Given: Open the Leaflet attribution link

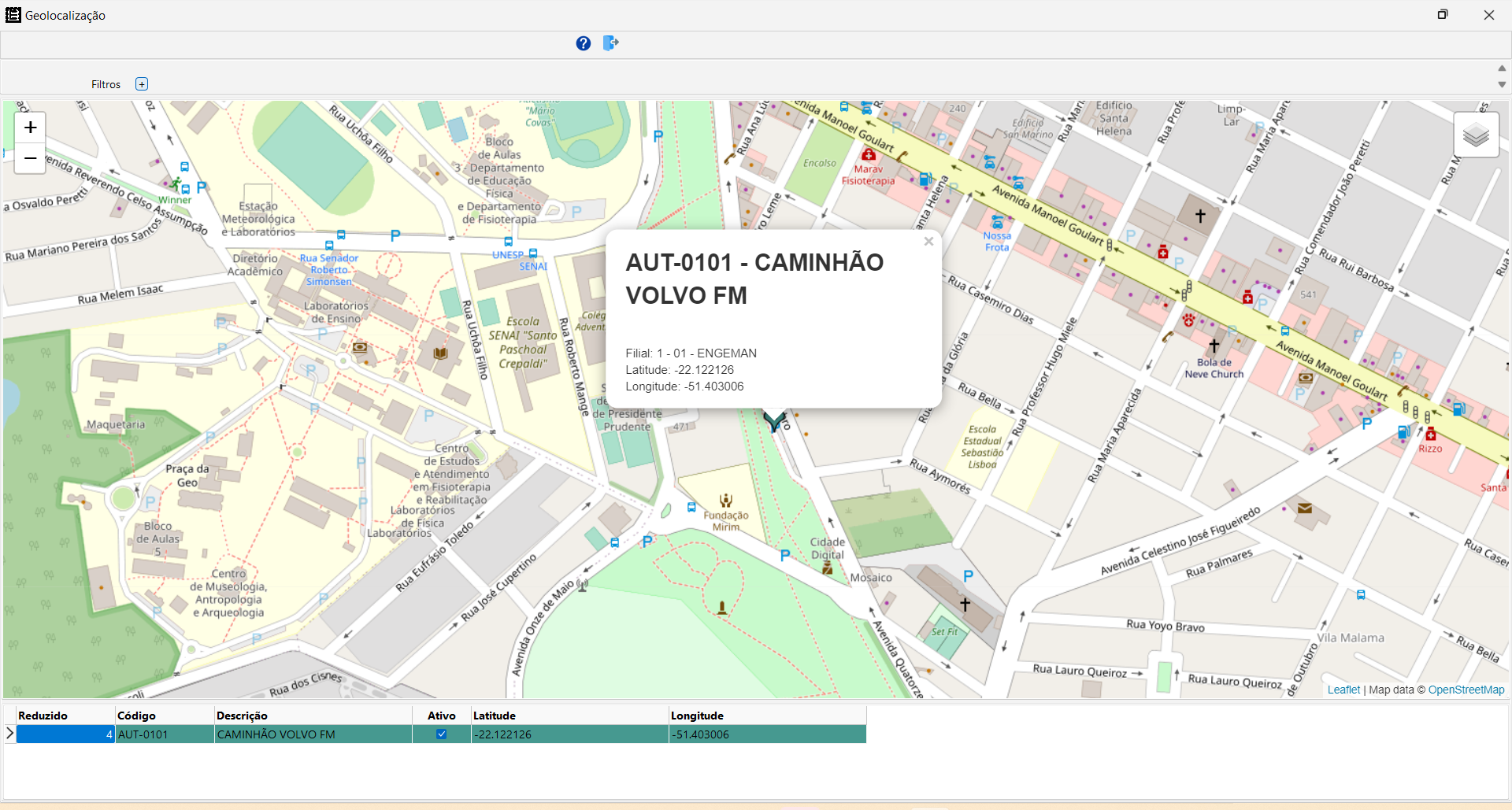Looking at the screenshot, I should click(x=1343, y=690).
